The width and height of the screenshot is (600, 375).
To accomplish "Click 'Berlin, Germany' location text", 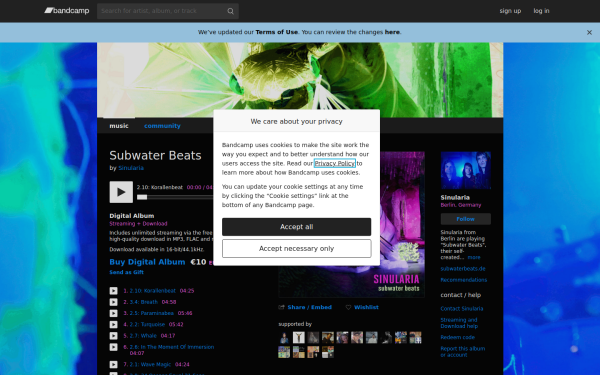I will click(461, 205).
